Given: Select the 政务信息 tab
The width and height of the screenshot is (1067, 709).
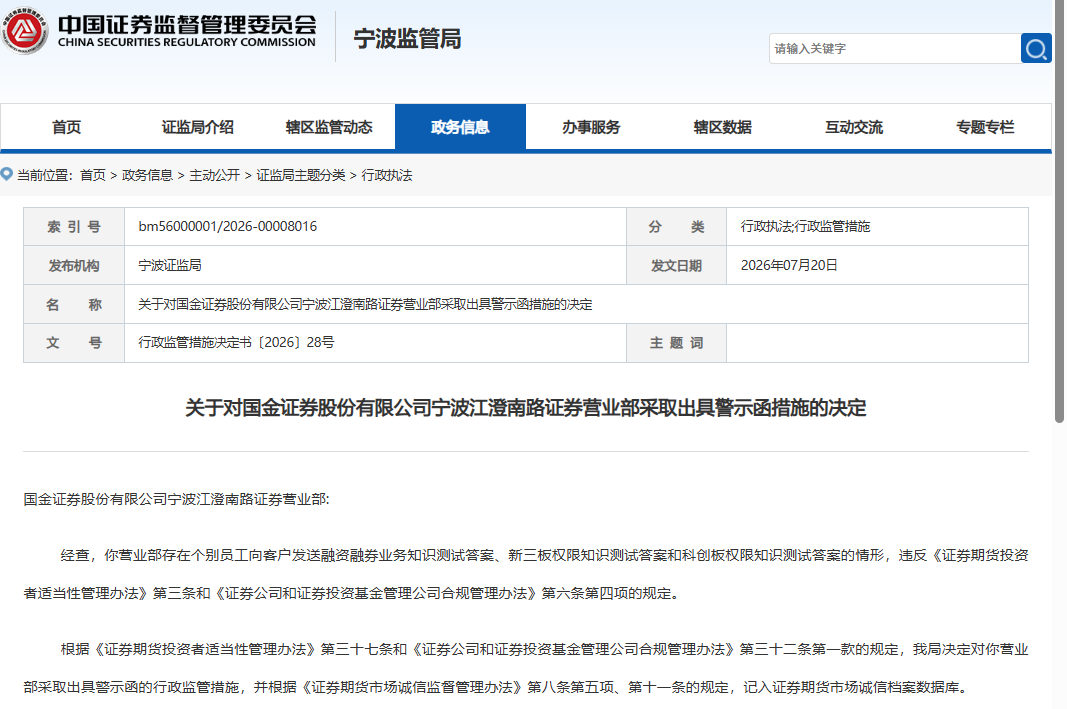Looking at the screenshot, I should (460, 127).
